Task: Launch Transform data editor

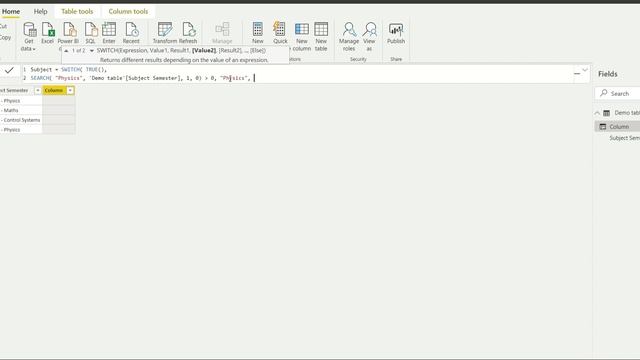Action: 165,33
